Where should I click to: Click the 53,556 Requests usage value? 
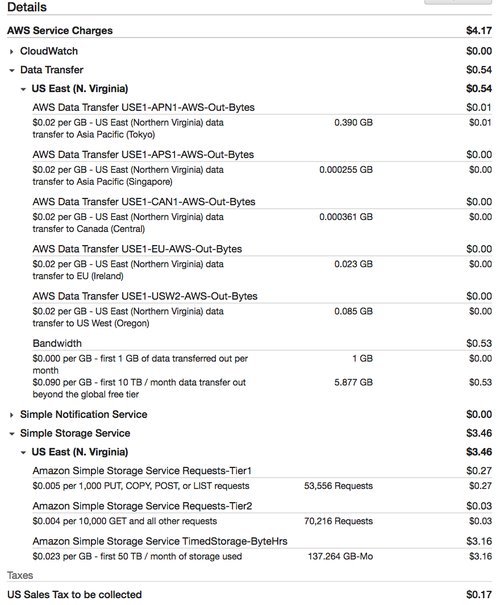tap(338, 486)
